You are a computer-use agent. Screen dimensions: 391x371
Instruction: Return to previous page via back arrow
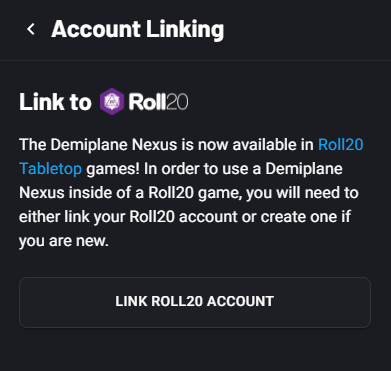[x=31, y=29]
